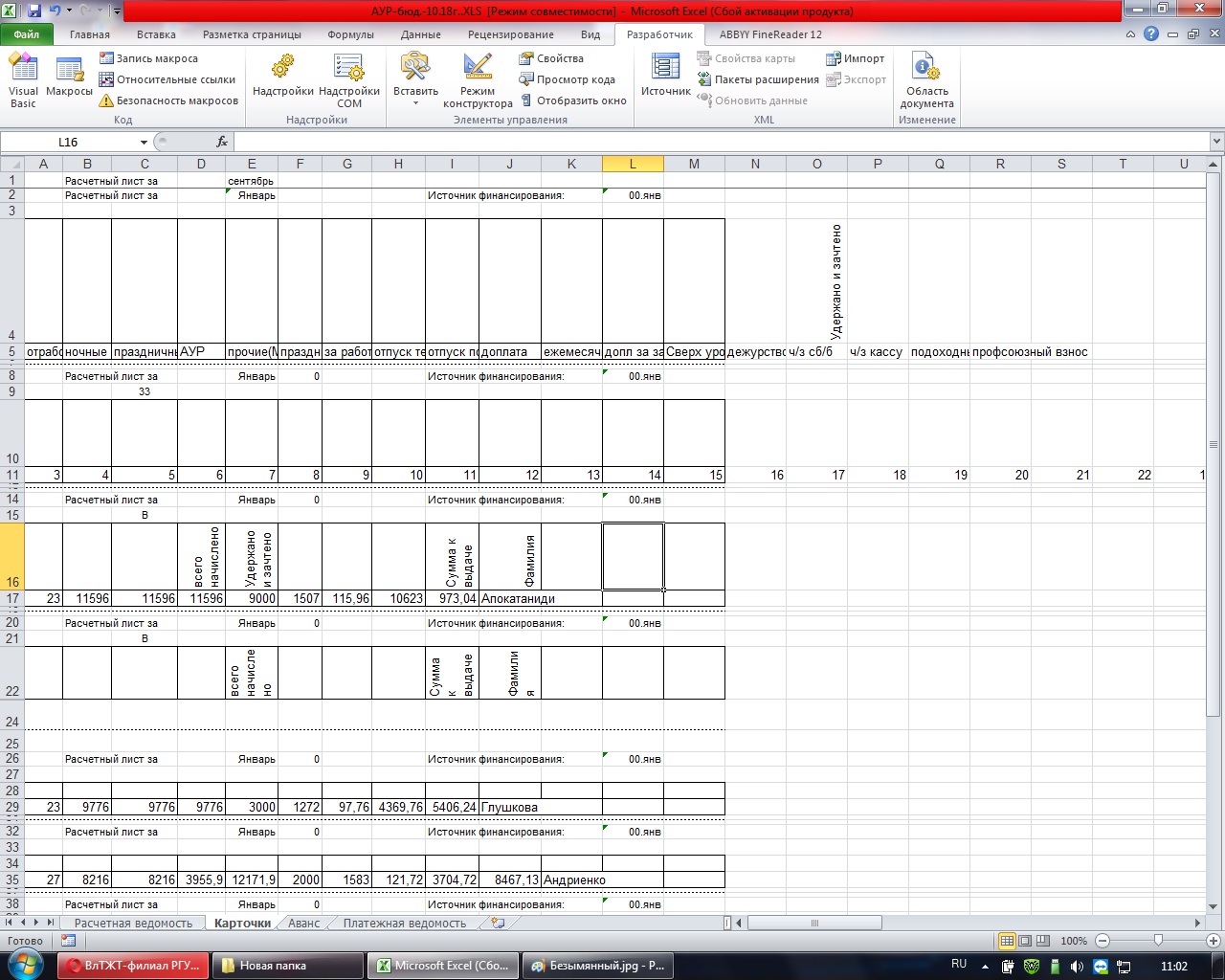Click the XML Import (Импорт) button
This screenshot has height=980, width=1225.
pos(856,58)
